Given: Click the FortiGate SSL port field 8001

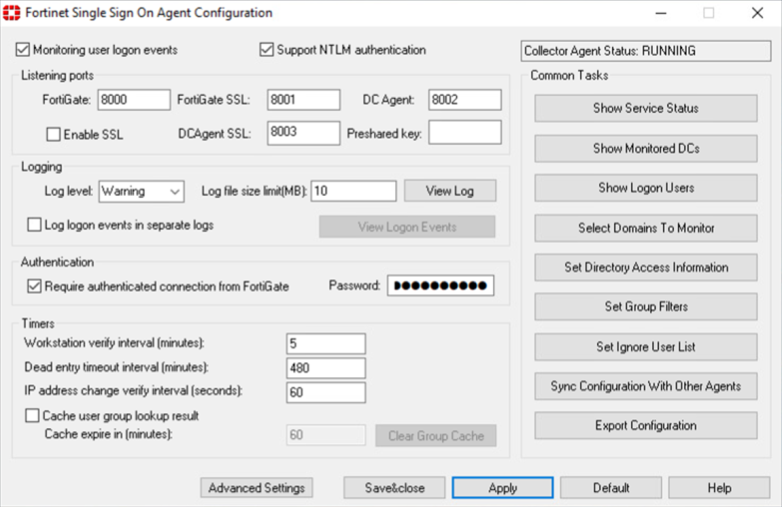Looking at the screenshot, I should pyautogui.click(x=304, y=100).
